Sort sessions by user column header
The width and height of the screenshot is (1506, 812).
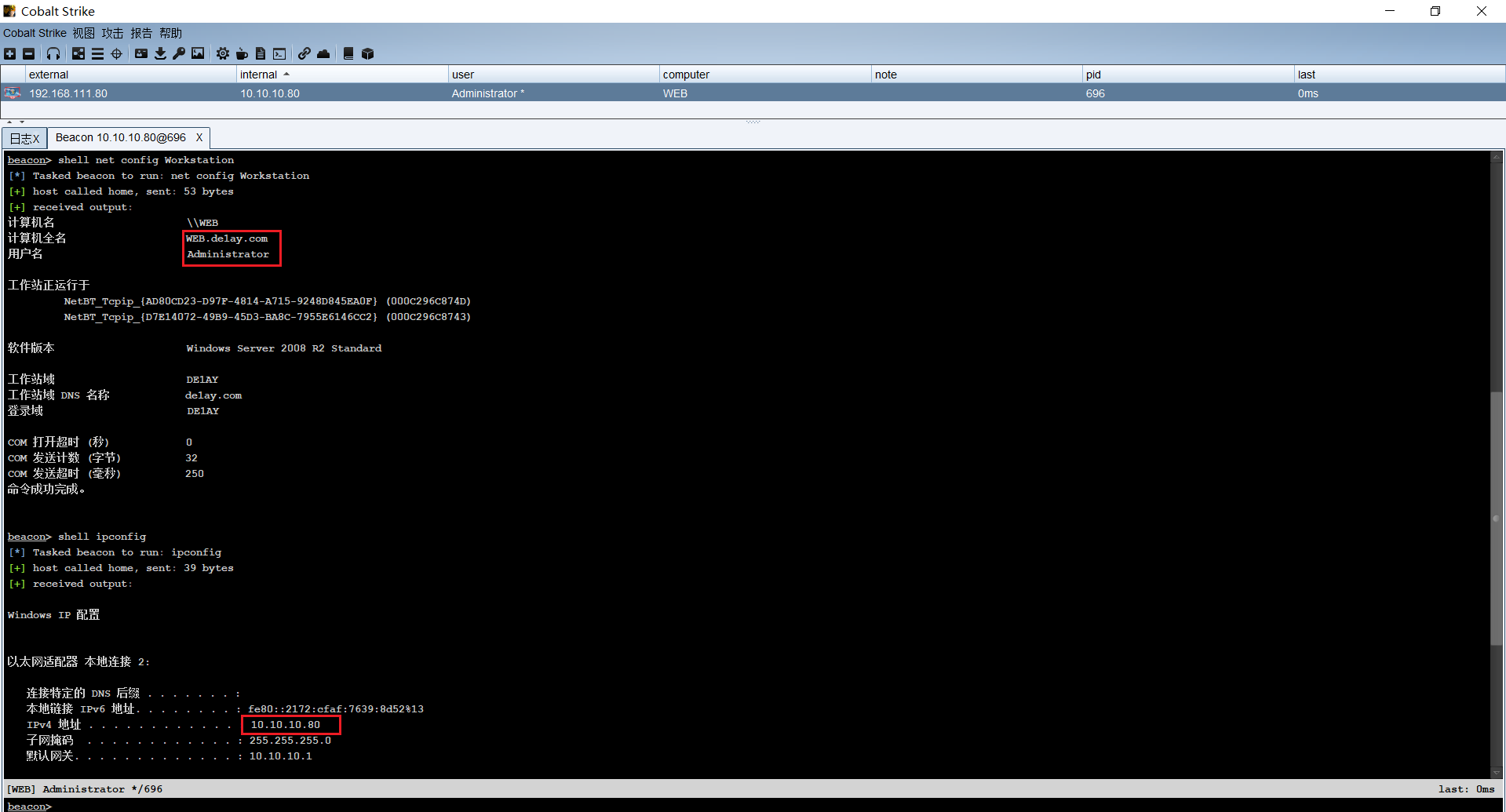[x=553, y=75]
